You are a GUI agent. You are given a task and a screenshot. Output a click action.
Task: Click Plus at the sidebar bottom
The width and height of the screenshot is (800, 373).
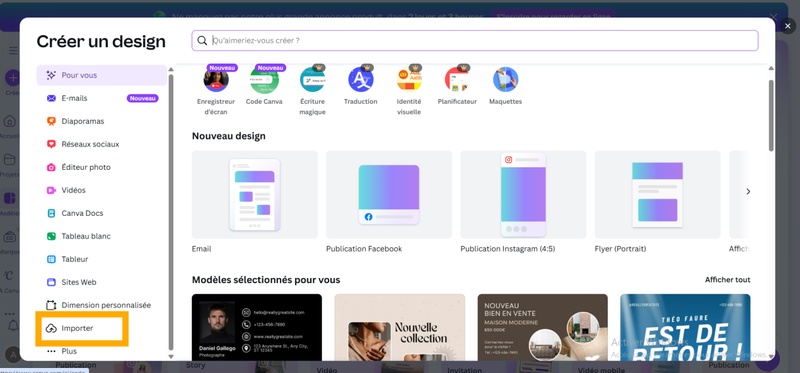pyautogui.click(x=102, y=351)
